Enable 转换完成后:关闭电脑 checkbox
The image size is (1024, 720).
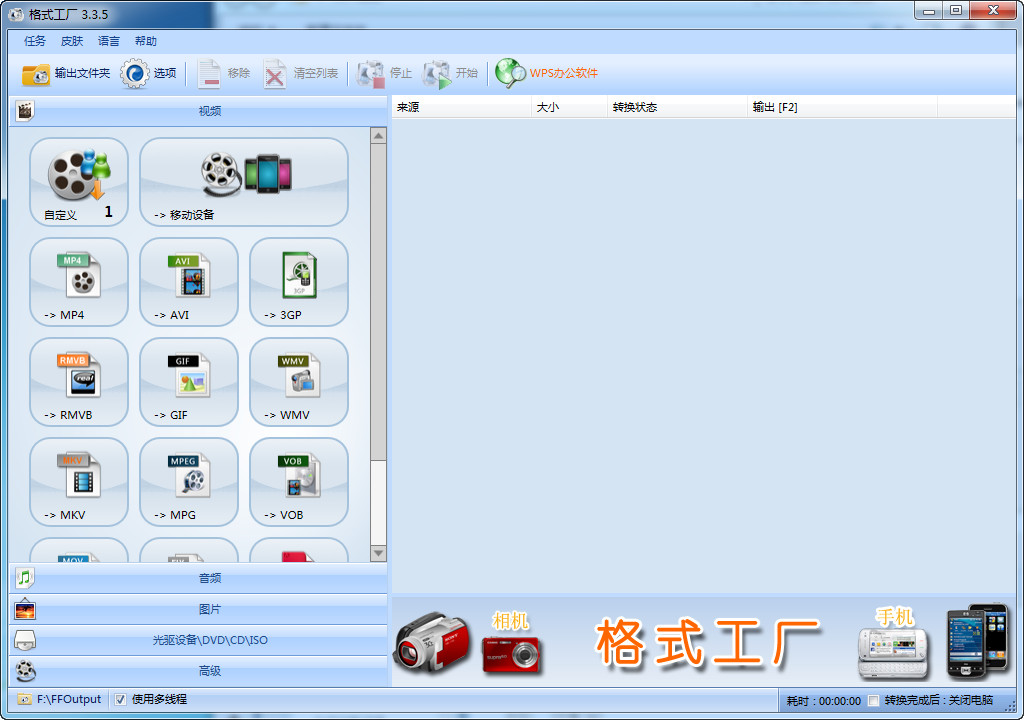[x=874, y=701]
